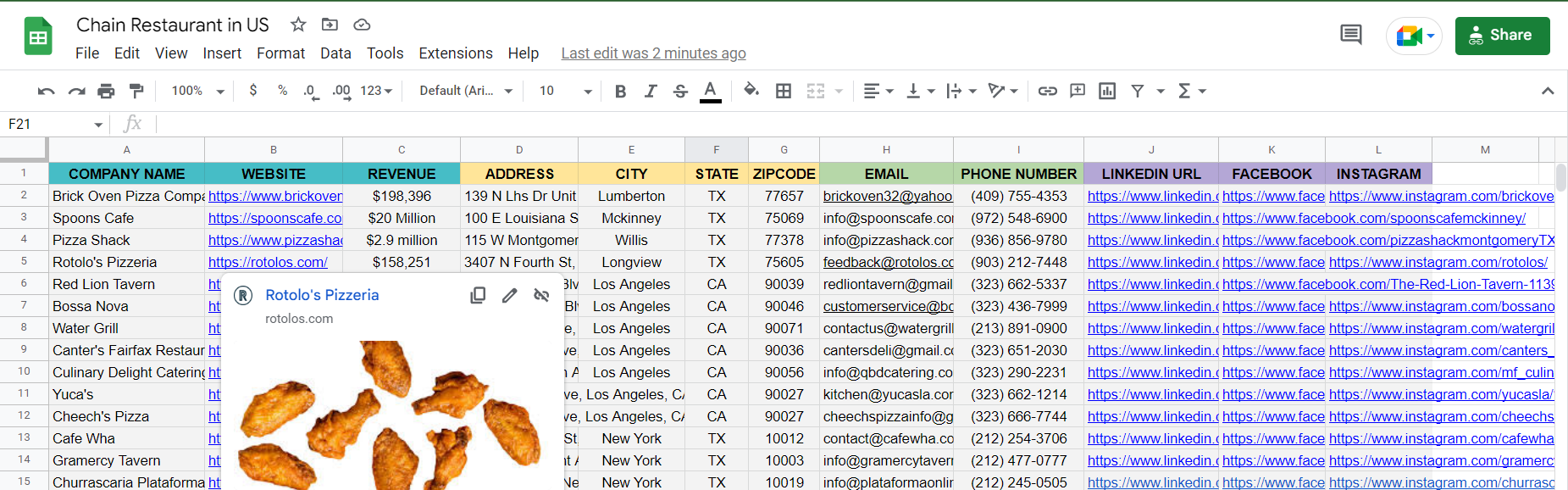Open the font family dropdown Default (Ari...)
The image size is (1568, 490).
pyautogui.click(x=466, y=91)
